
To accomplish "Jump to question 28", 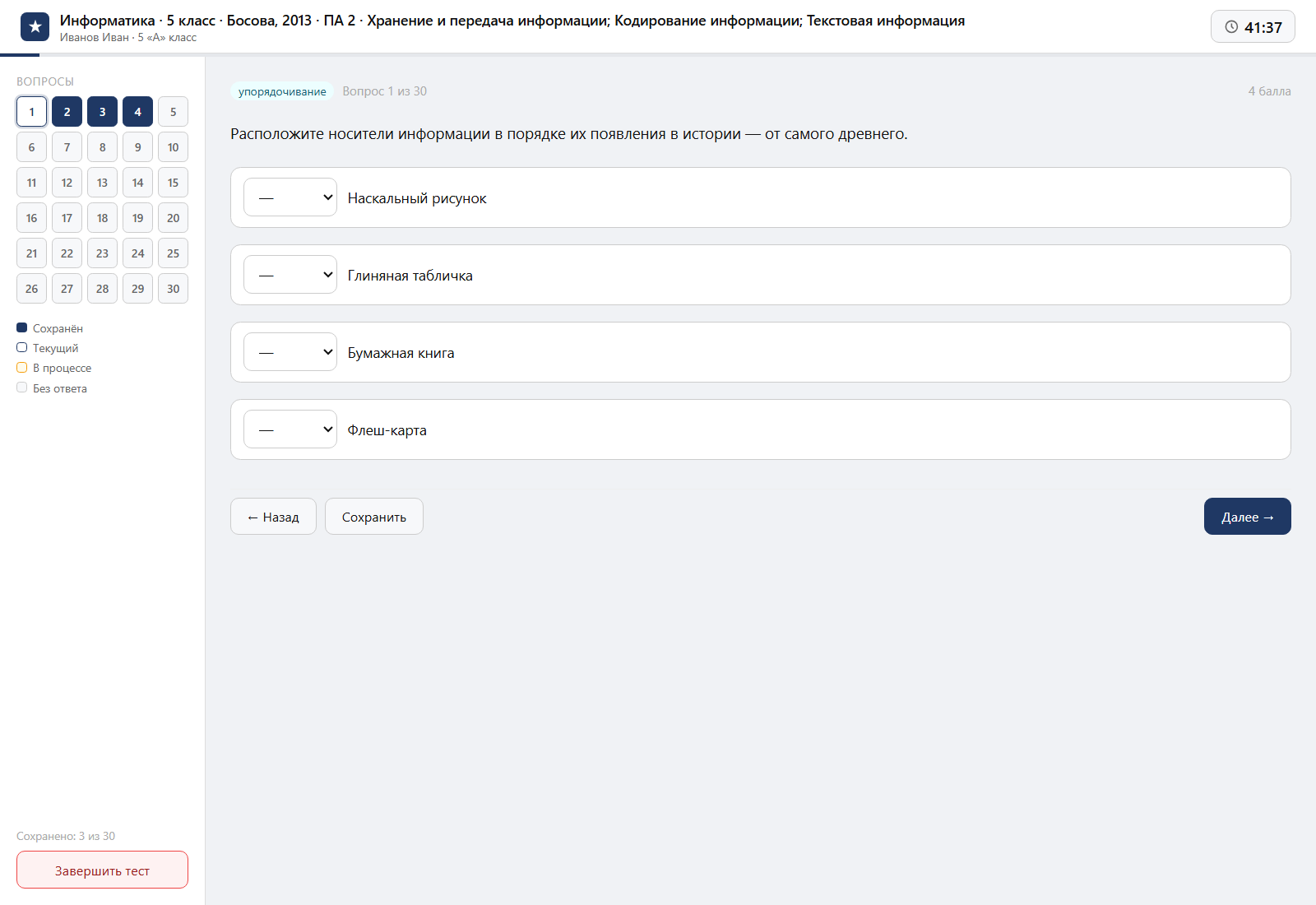I will 102,289.
